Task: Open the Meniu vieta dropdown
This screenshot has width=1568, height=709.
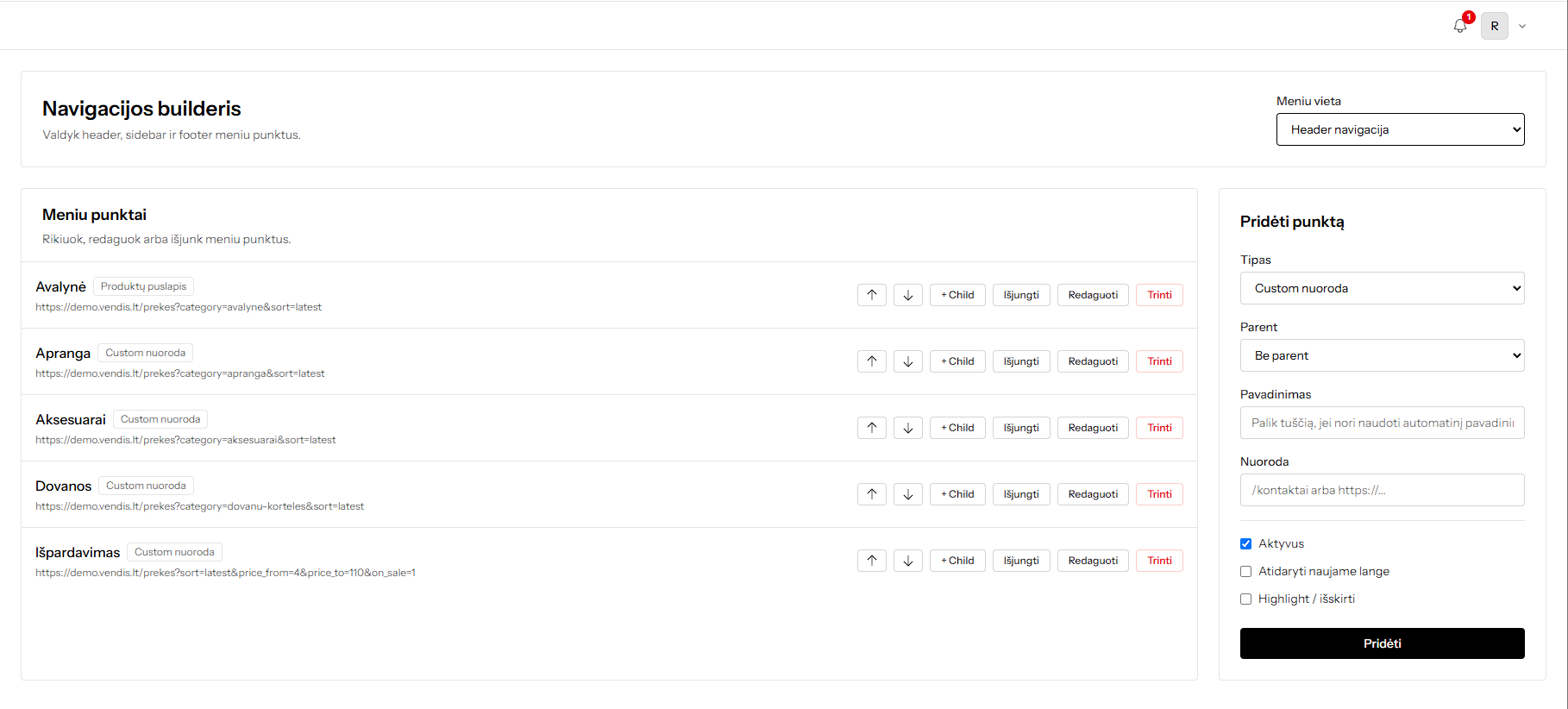Action: [x=1400, y=129]
